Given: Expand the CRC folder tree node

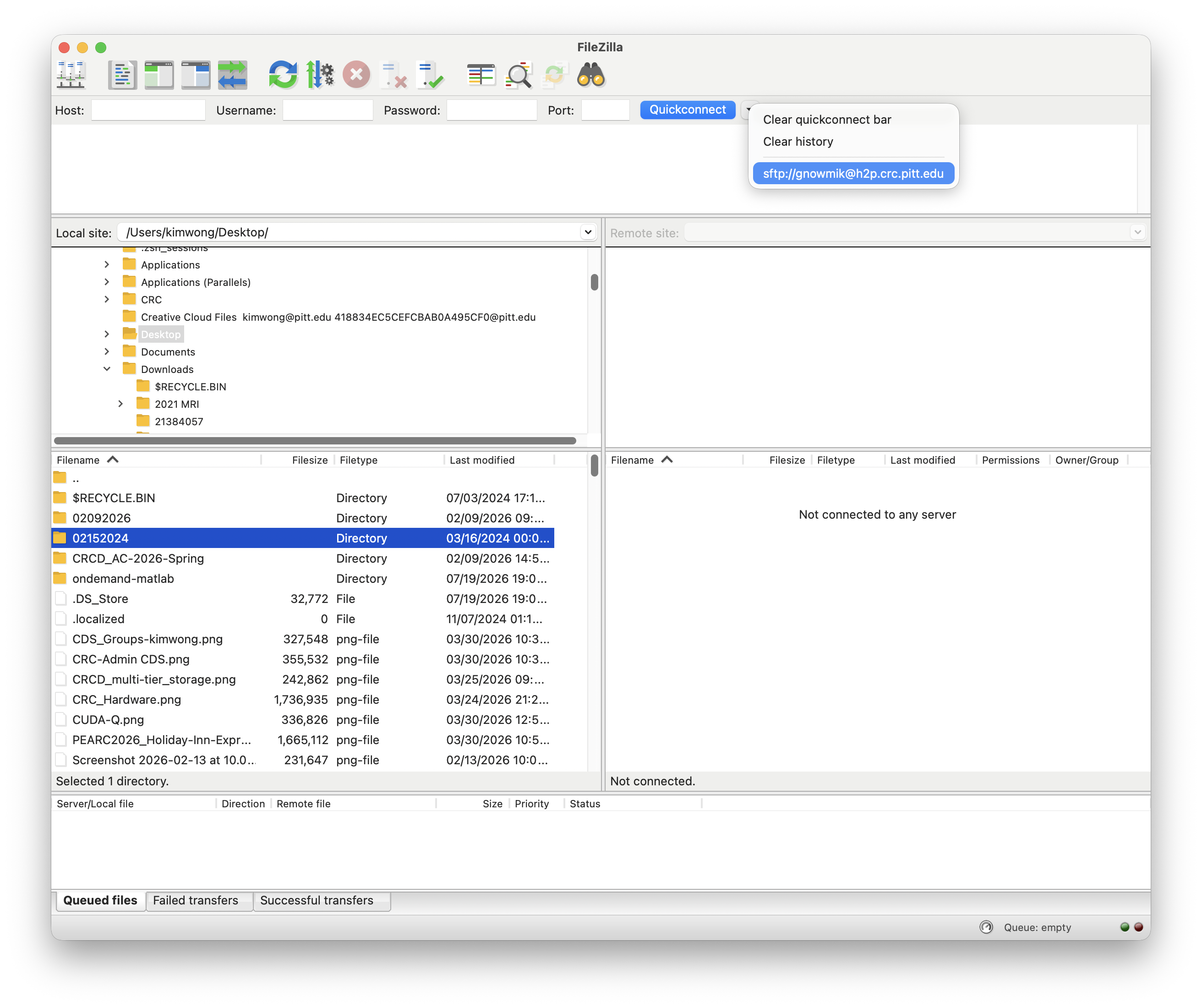Looking at the screenshot, I should pos(107,299).
